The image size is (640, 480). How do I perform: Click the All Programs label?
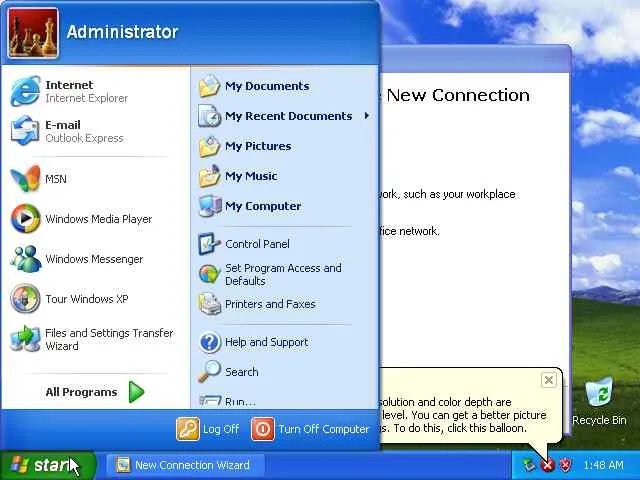[81, 392]
